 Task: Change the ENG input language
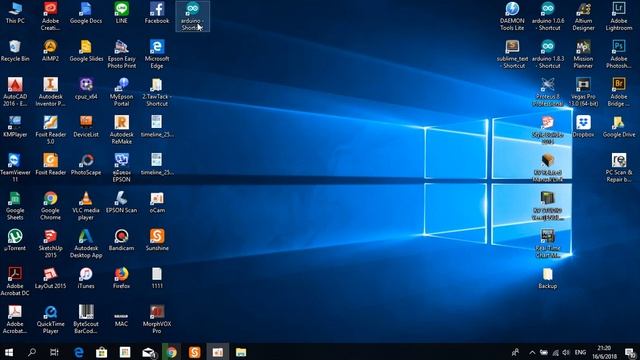(580, 352)
